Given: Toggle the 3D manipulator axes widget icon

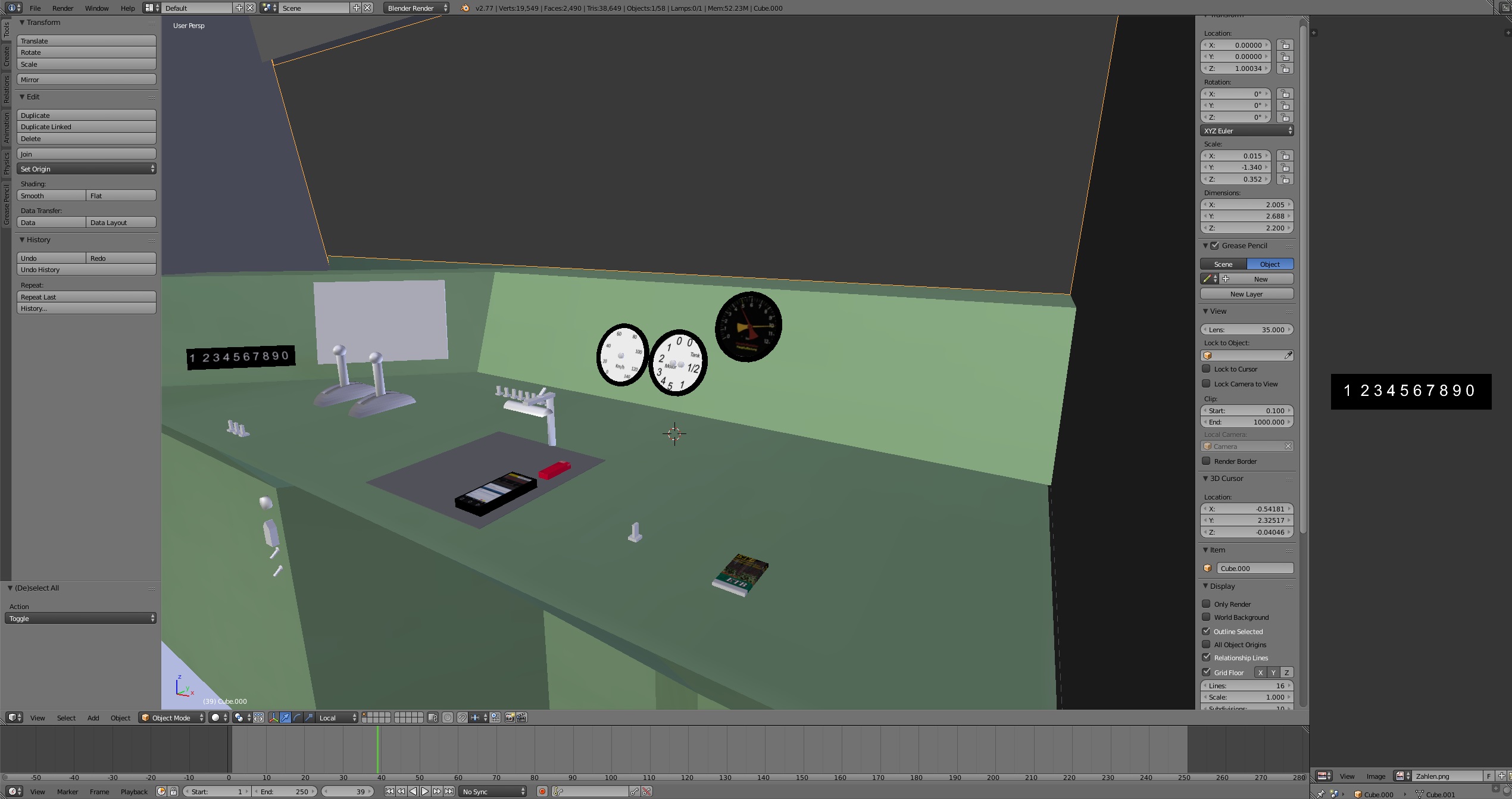Looking at the screenshot, I should [274, 717].
